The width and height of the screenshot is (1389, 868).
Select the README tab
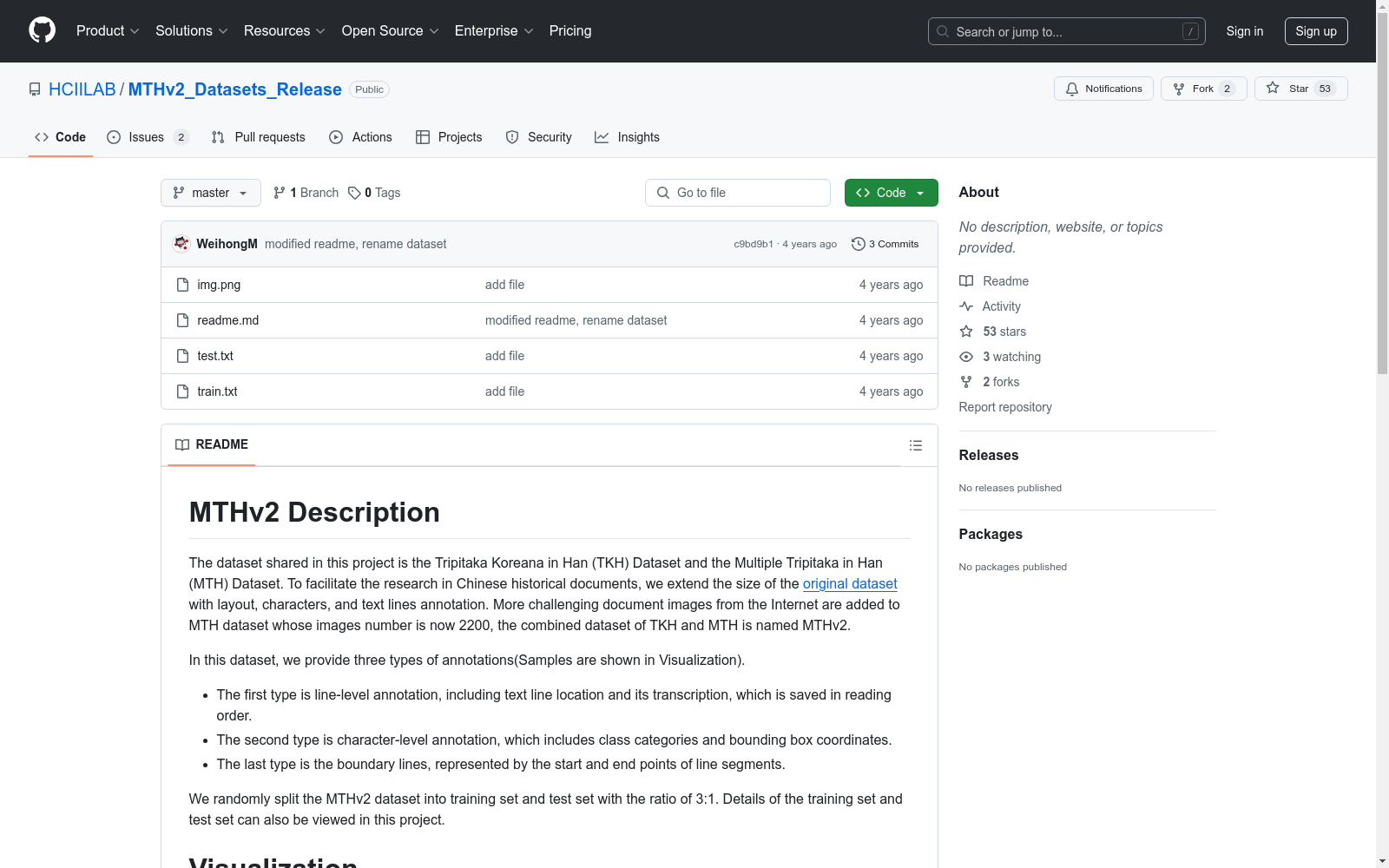212,444
